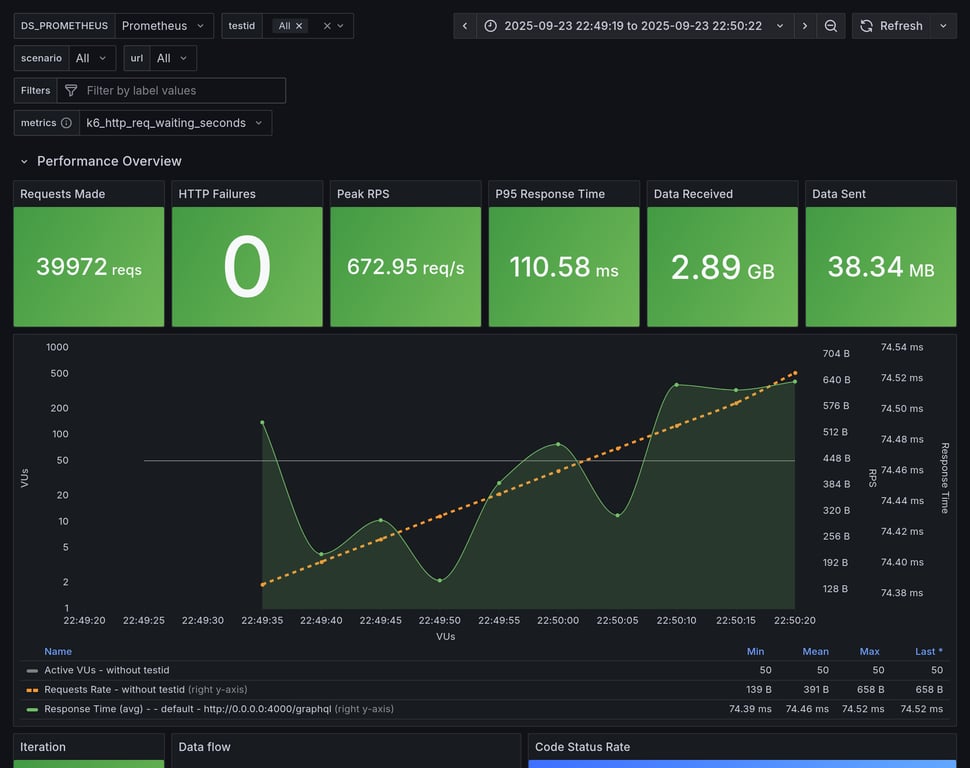Click the Refresh button

pos(891,26)
